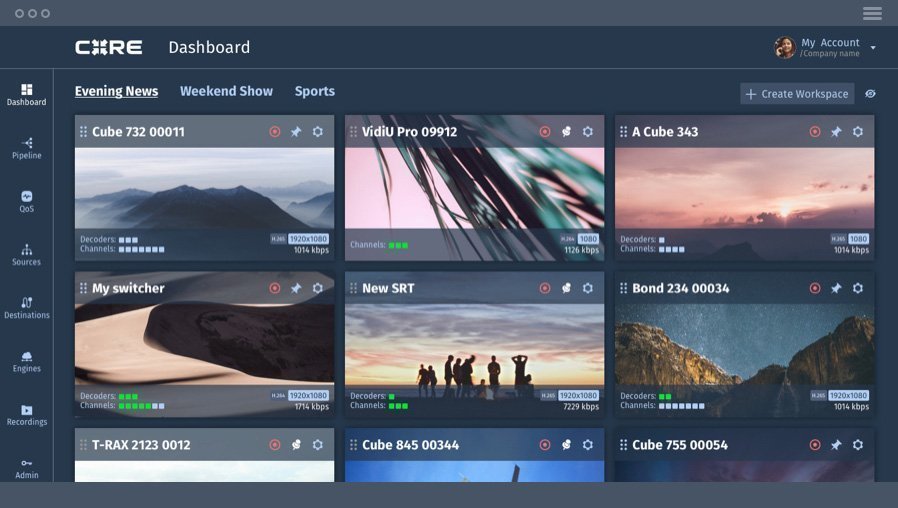Viewport: 898px width, 508px height.
Task: Open settings gear for Bond 234 00034
Action: pyautogui.click(x=858, y=288)
